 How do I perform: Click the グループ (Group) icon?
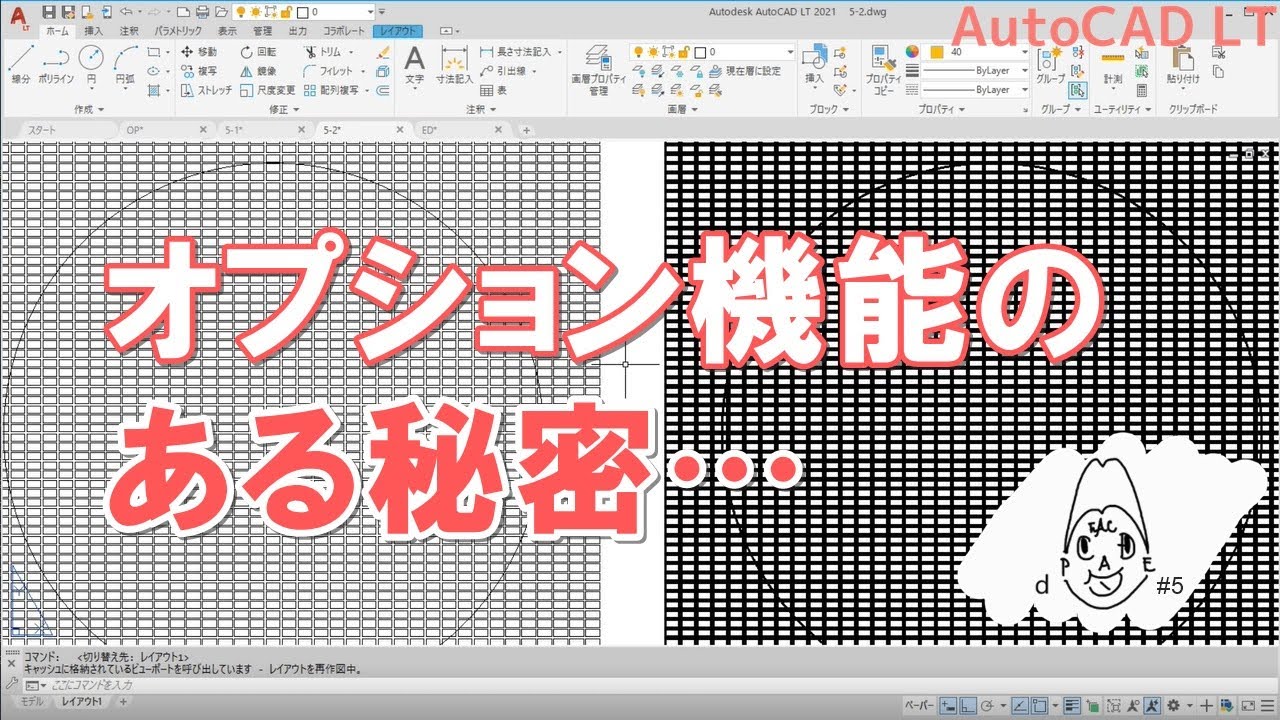tap(1050, 64)
